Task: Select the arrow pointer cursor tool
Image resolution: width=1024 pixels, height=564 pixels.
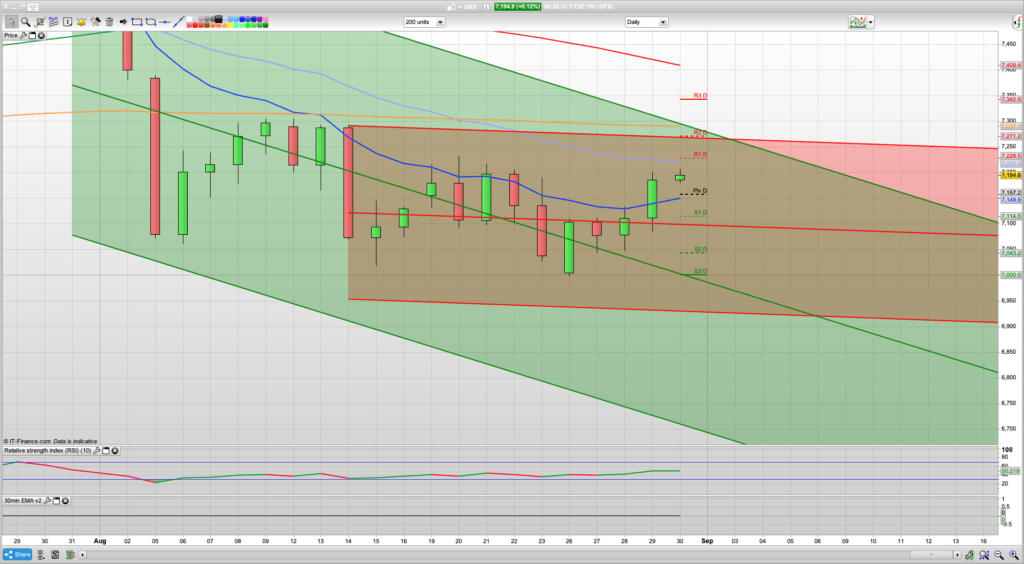Action: coord(12,21)
